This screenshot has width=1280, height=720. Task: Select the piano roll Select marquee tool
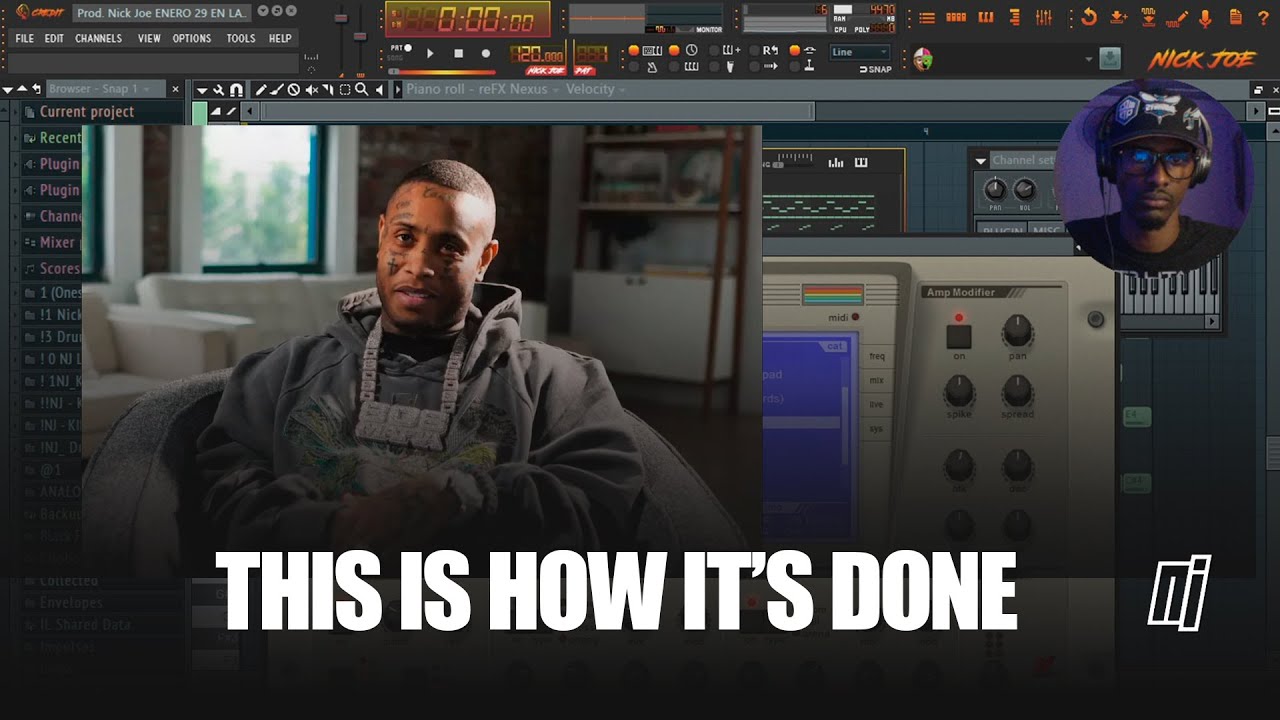click(345, 89)
